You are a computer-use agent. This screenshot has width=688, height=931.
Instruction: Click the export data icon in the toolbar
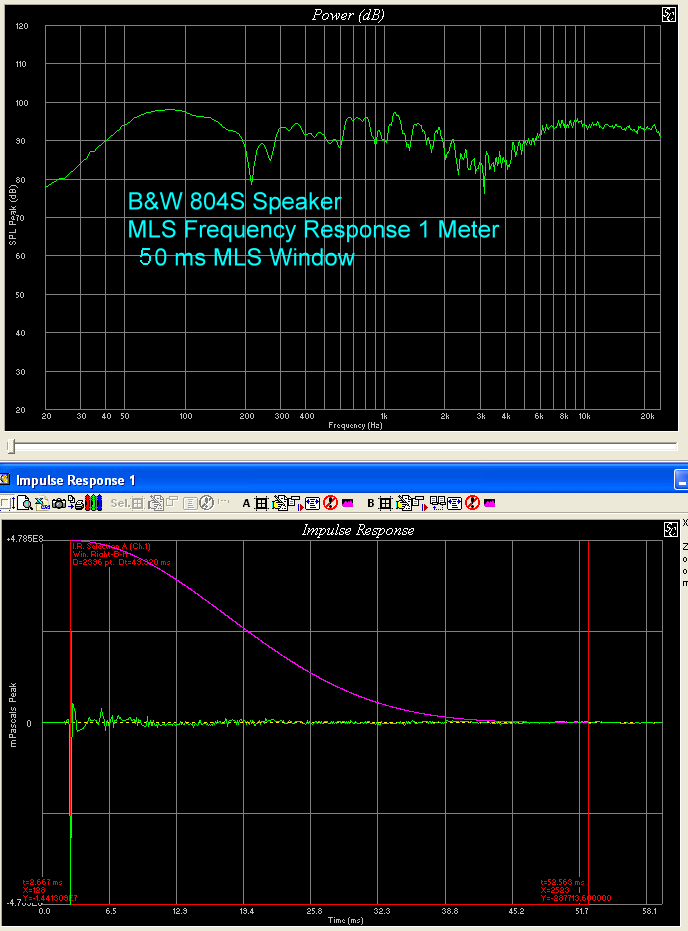point(42,504)
